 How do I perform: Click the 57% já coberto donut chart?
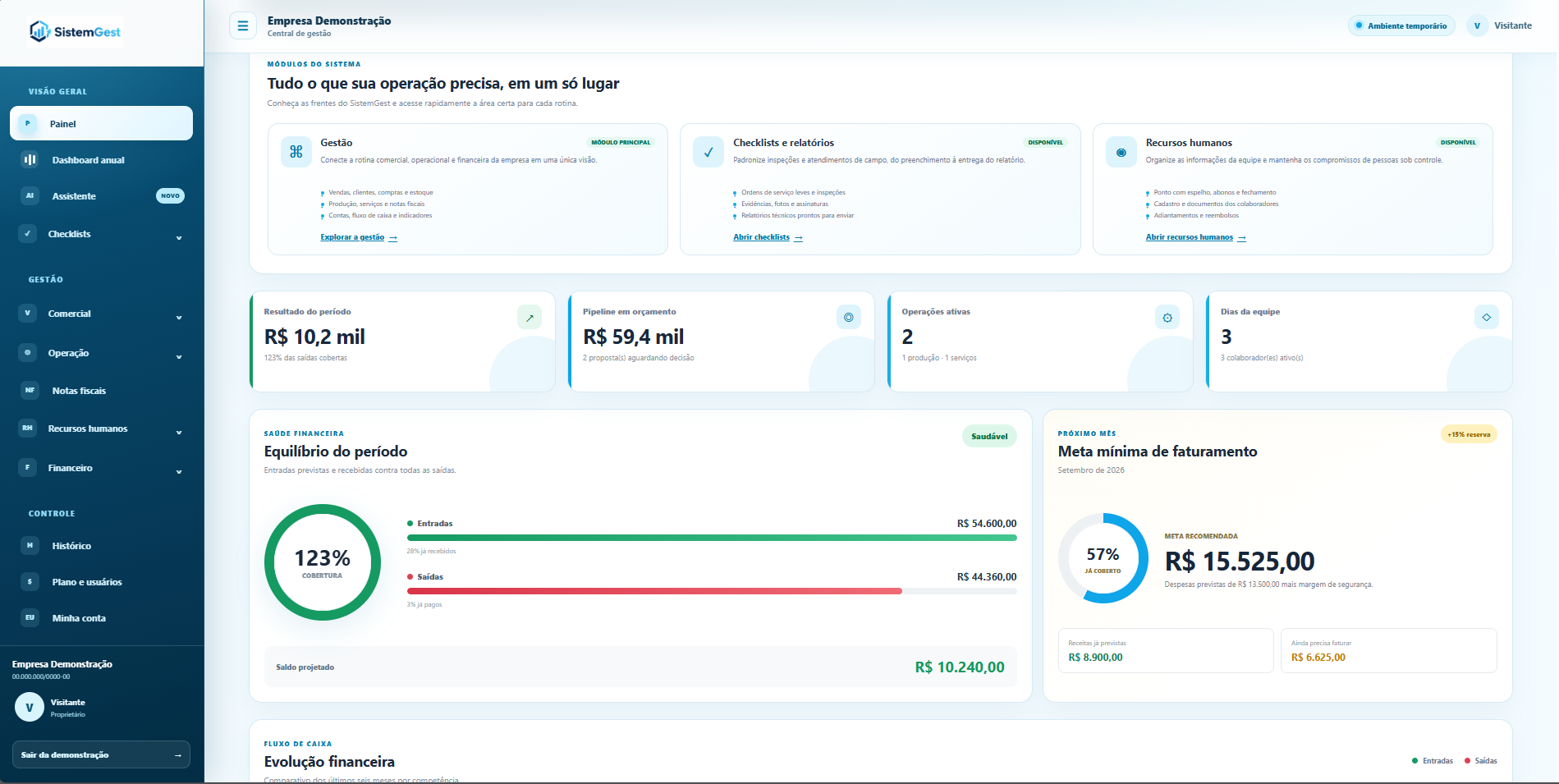click(1103, 558)
